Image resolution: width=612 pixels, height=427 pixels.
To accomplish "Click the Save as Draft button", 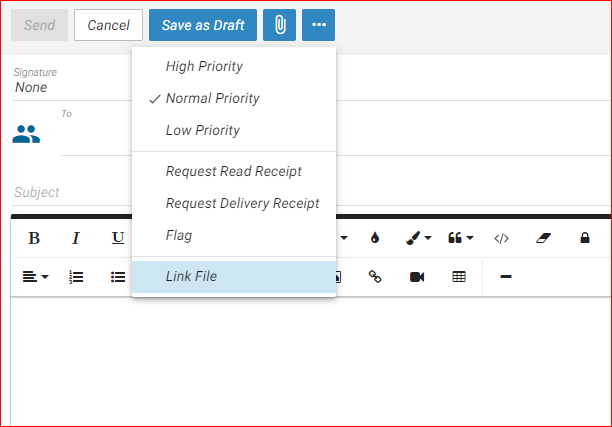I will [x=203, y=25].
